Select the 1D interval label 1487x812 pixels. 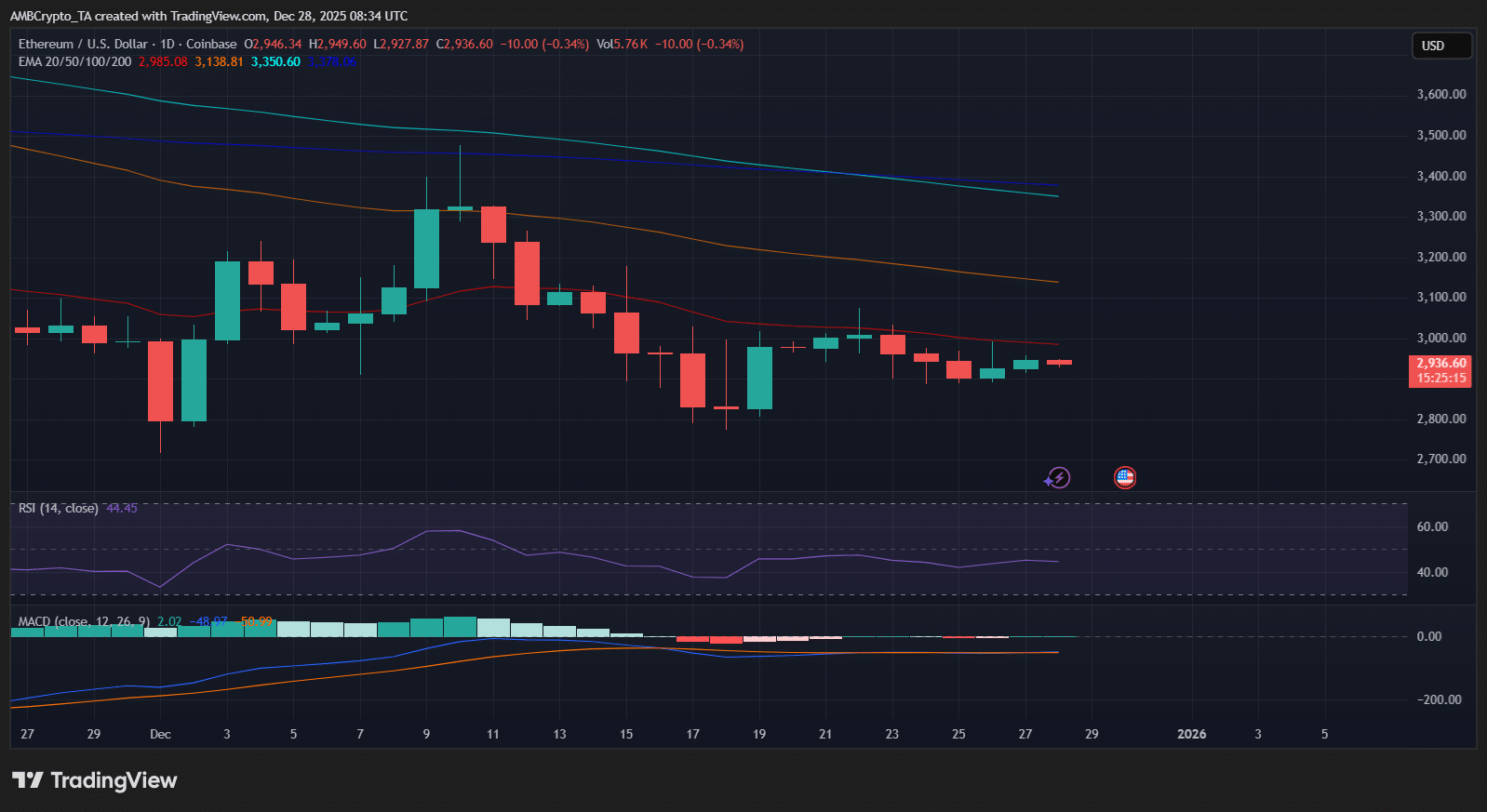click(x=167, y=44)
